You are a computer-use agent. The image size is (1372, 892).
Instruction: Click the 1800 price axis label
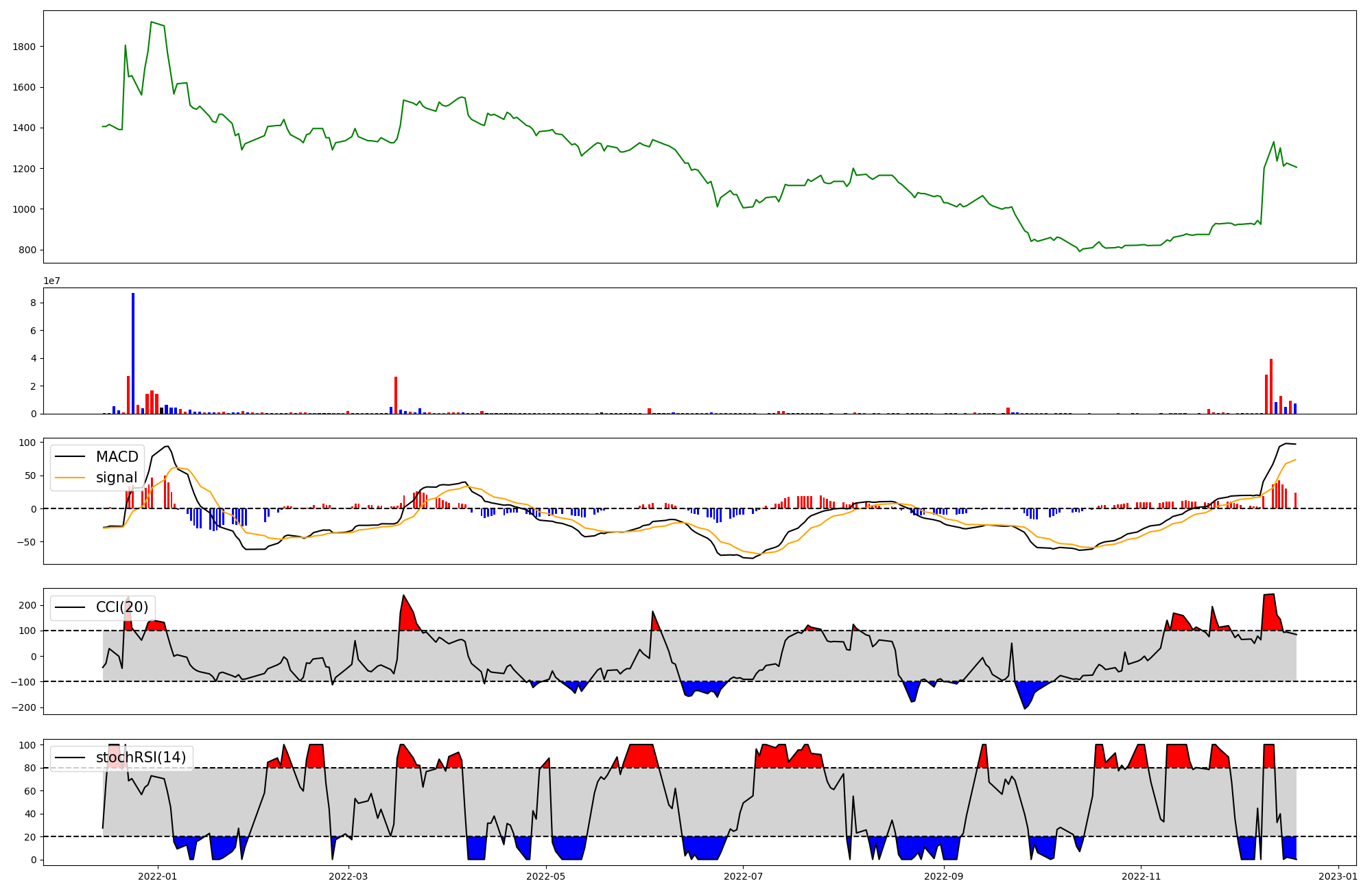[x=24, y=47]
